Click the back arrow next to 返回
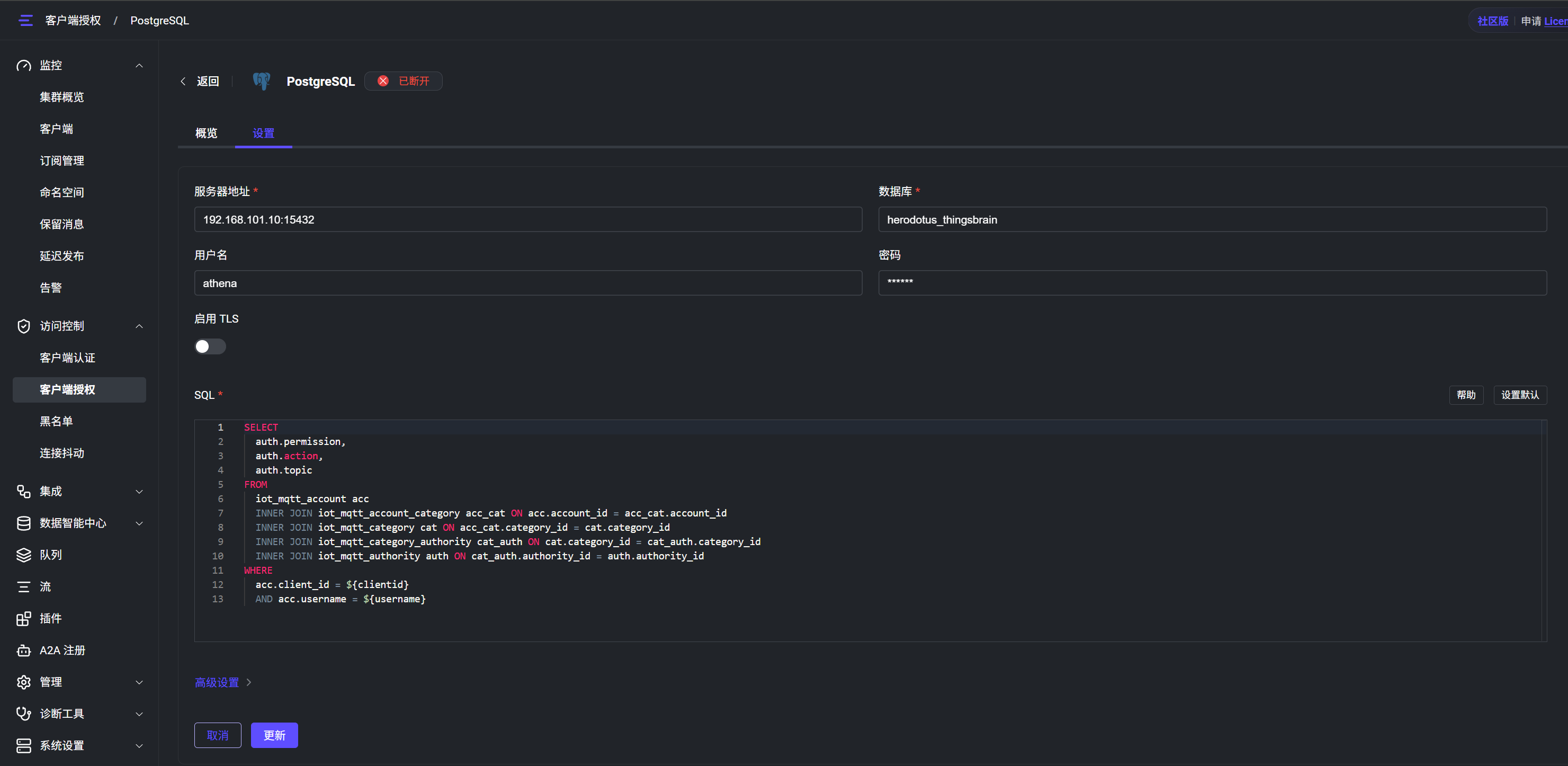The image size is (1568, 766). pos(183,81)
